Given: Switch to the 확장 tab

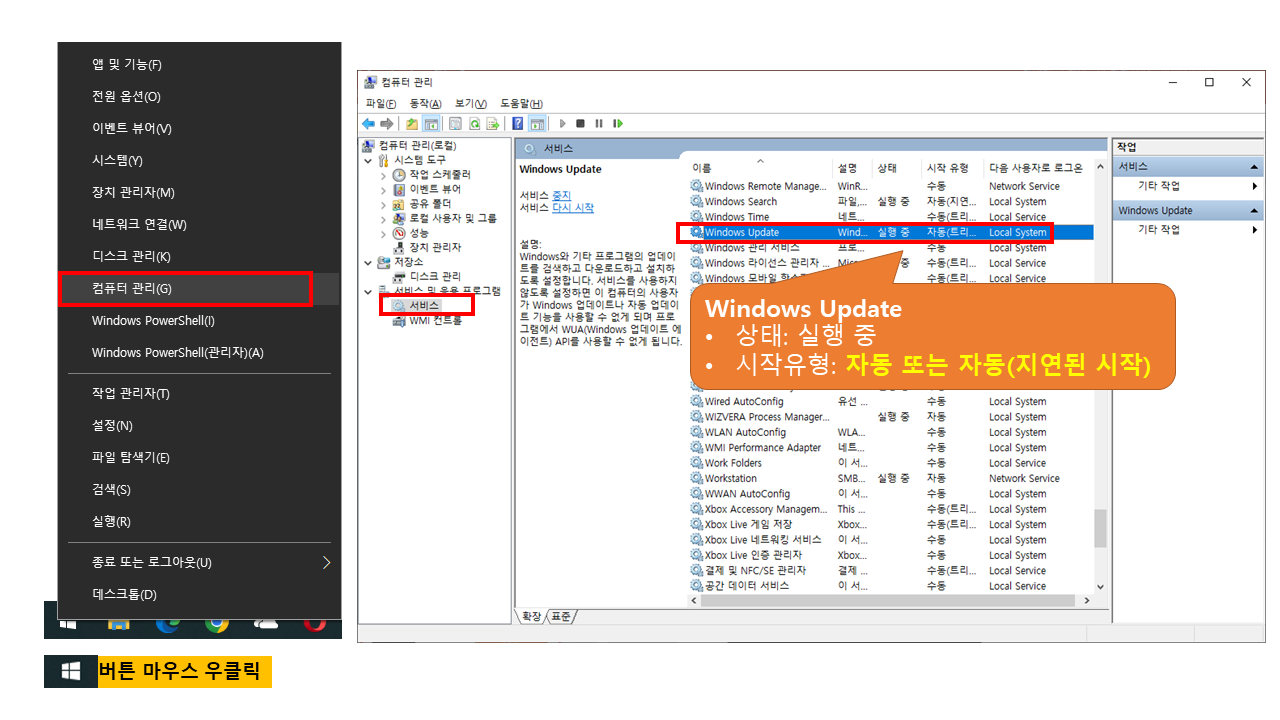Looking at the screenshot, I should tap(531, 617).
